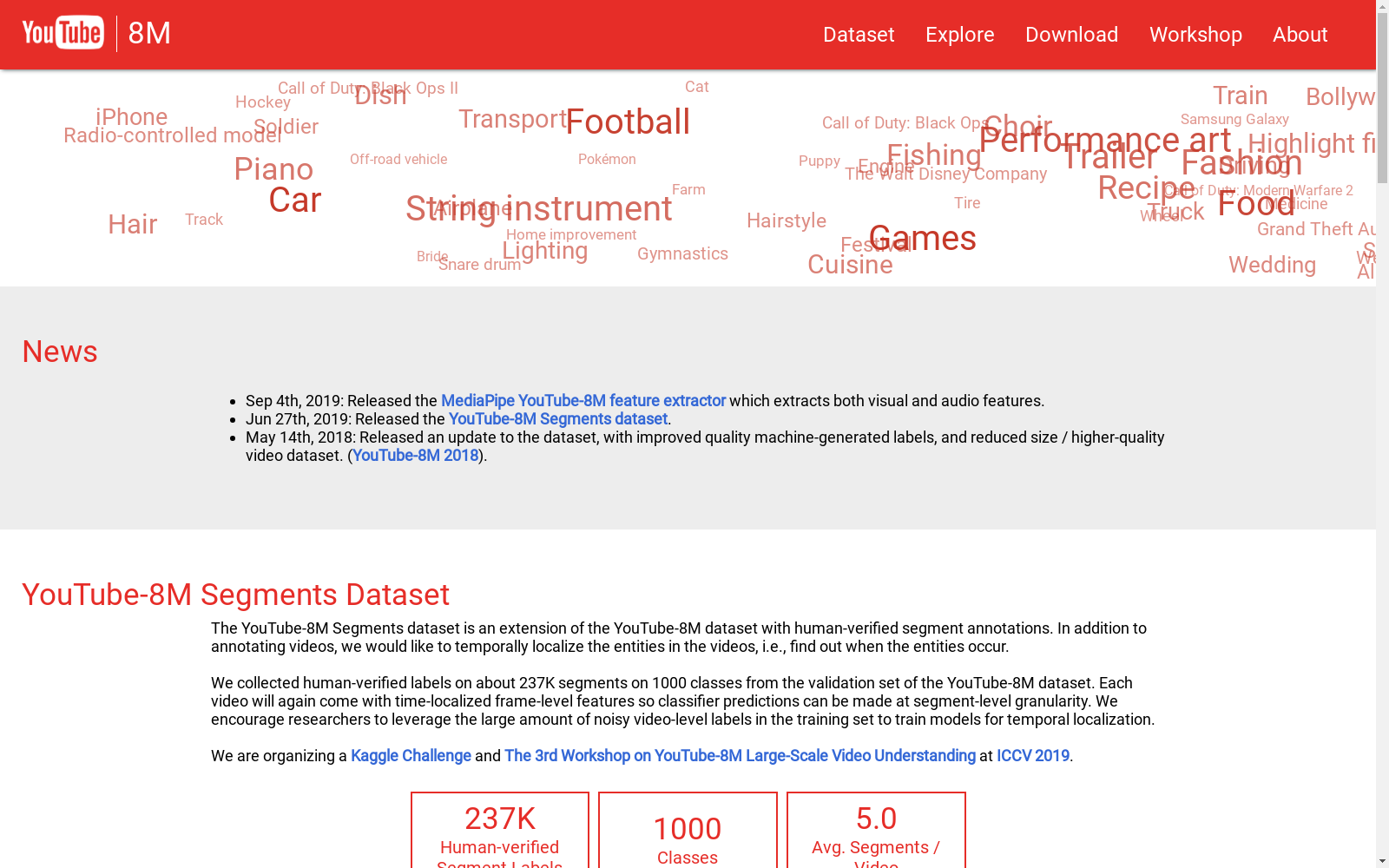Image resolution: width=1389 pixels, height=868 pixels.
Task: Open the About page
Action: pyautogui.click(x=1300, y=35)
